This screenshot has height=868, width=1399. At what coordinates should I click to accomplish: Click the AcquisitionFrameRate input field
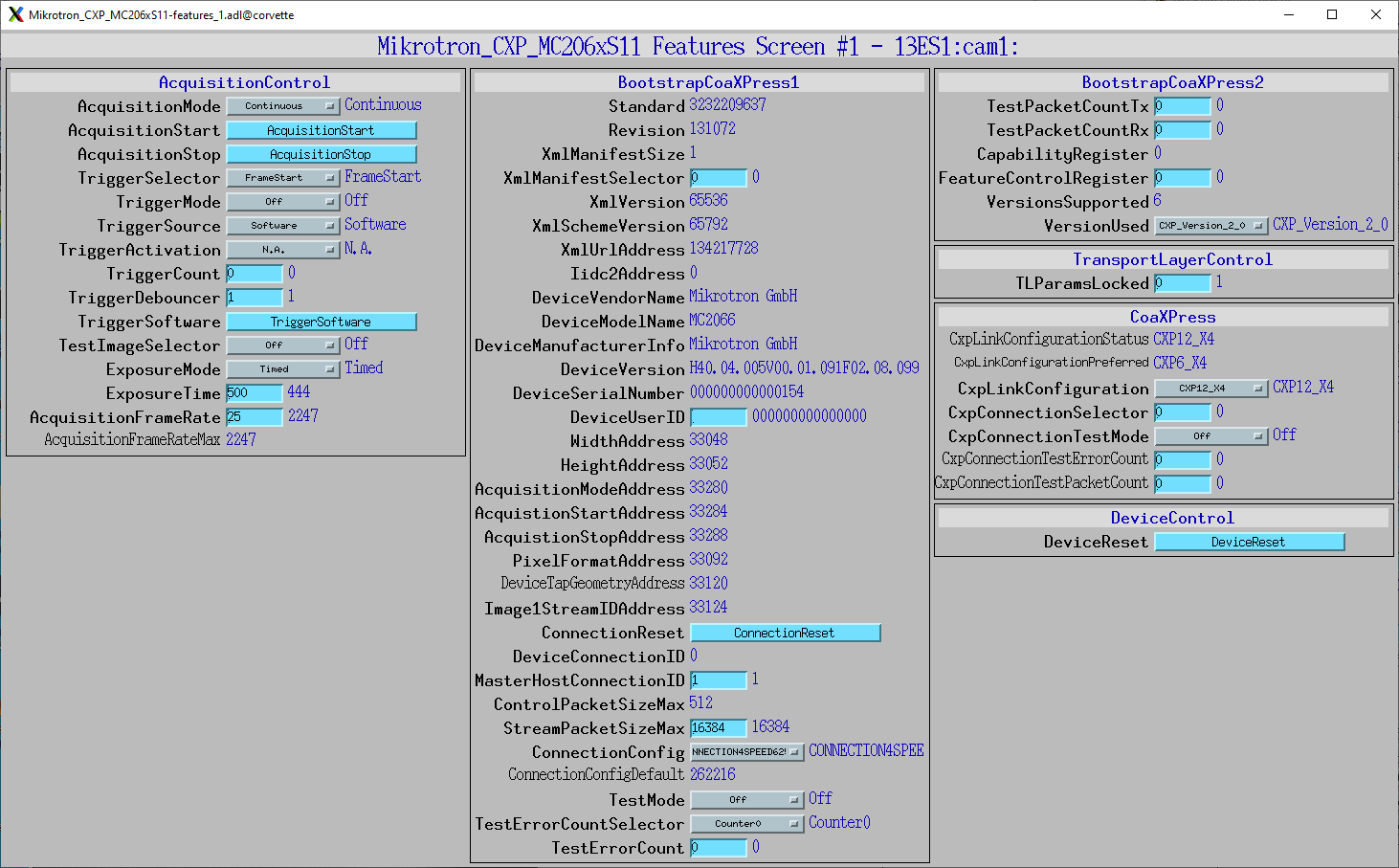click(x=255, y=417)
